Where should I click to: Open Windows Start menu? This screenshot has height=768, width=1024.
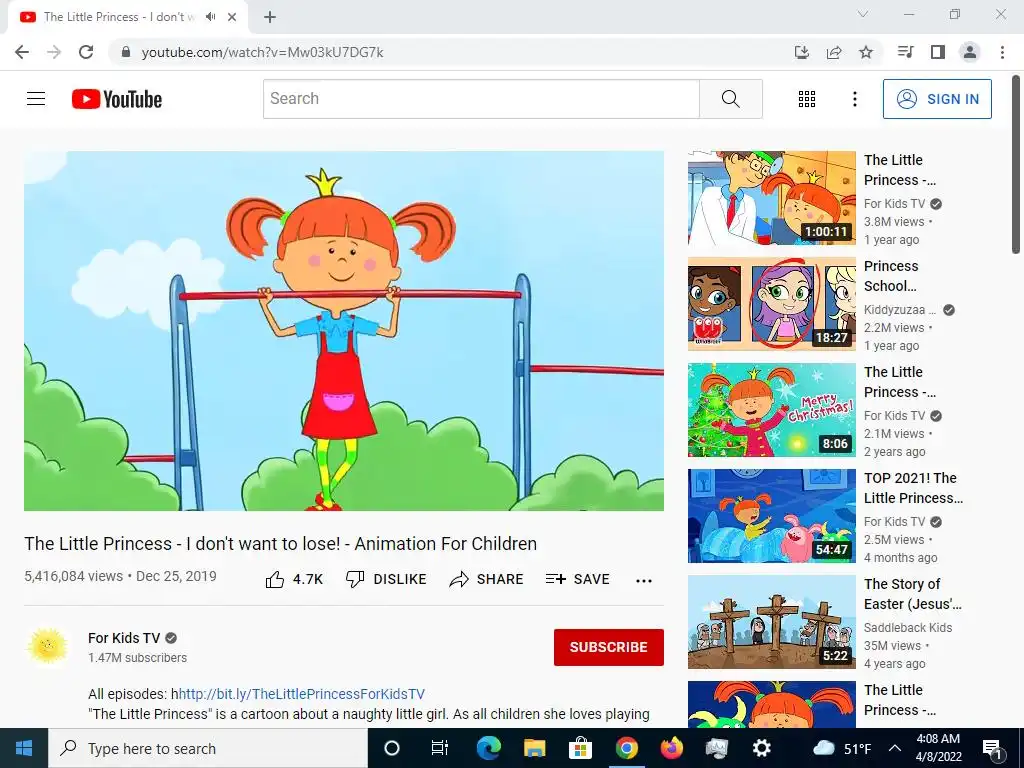click(24, 748)
